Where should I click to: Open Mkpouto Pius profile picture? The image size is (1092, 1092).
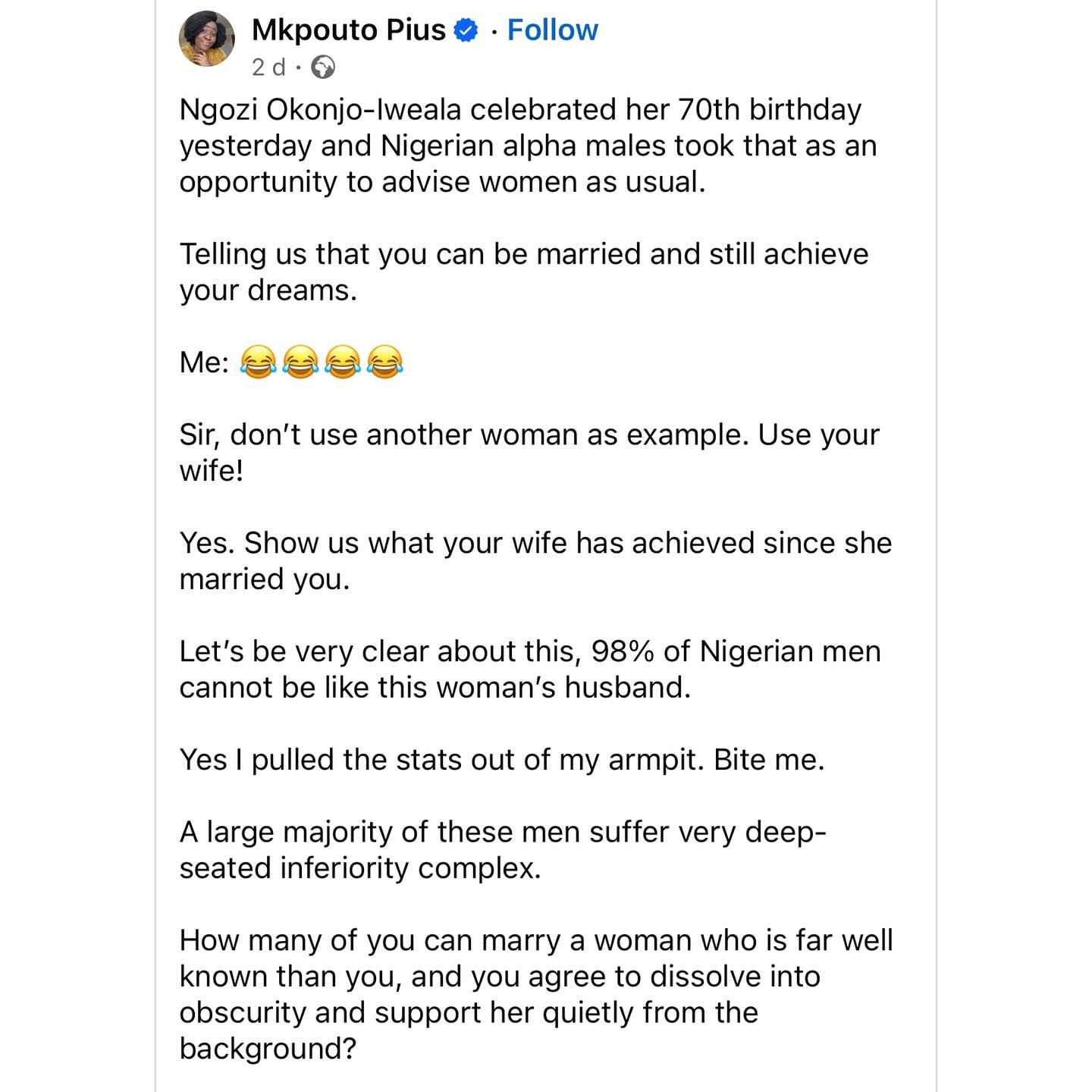point(206,39)
